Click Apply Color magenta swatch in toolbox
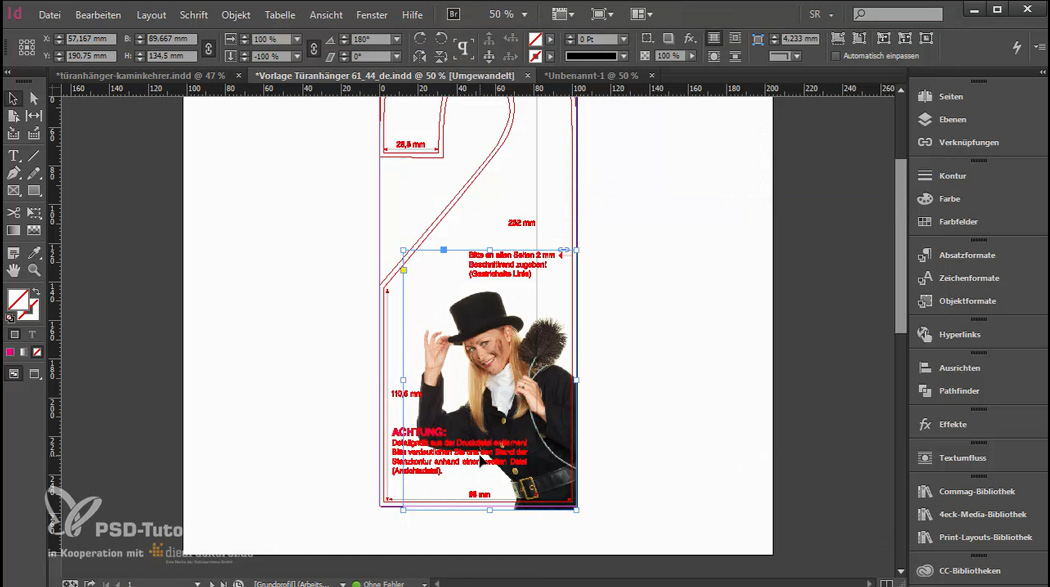Image resolution: width=1050 pixels, height=587 pixels. click(x=10, y=352)
